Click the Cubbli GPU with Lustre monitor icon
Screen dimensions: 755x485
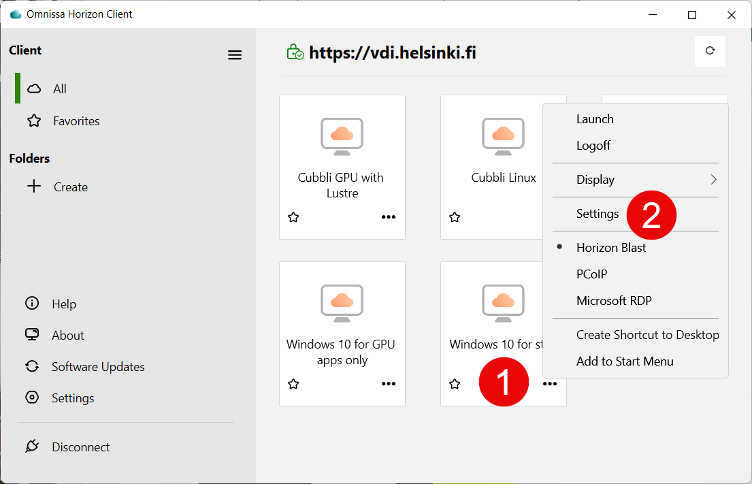pyautogui.click(x=342, y=136)
